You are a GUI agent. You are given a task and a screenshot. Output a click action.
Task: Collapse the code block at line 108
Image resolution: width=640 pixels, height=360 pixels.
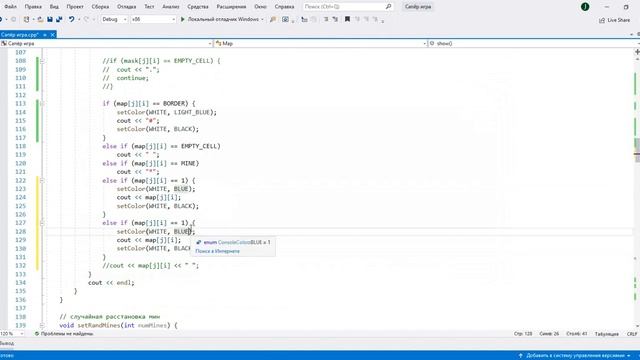42,61
